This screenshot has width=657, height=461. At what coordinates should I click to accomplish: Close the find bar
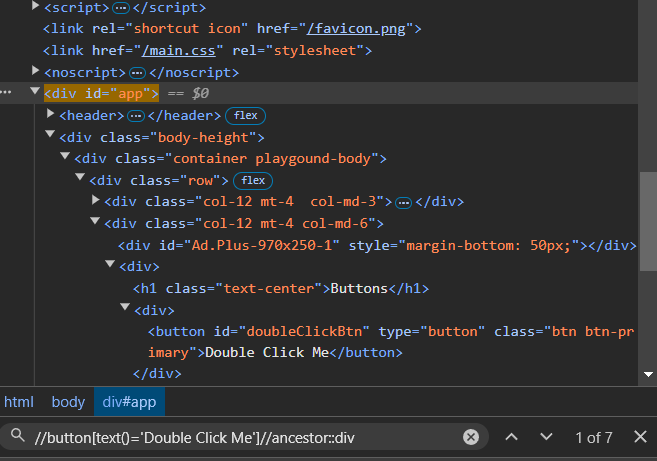pyautogui.click(x=640, y=437)
